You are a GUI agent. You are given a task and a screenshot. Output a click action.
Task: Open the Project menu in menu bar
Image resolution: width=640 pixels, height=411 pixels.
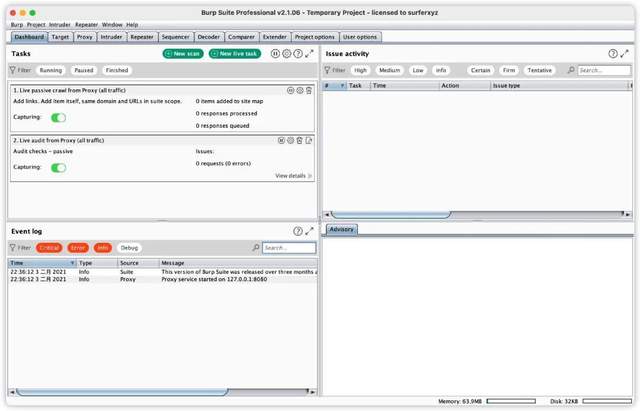[36, 24]
